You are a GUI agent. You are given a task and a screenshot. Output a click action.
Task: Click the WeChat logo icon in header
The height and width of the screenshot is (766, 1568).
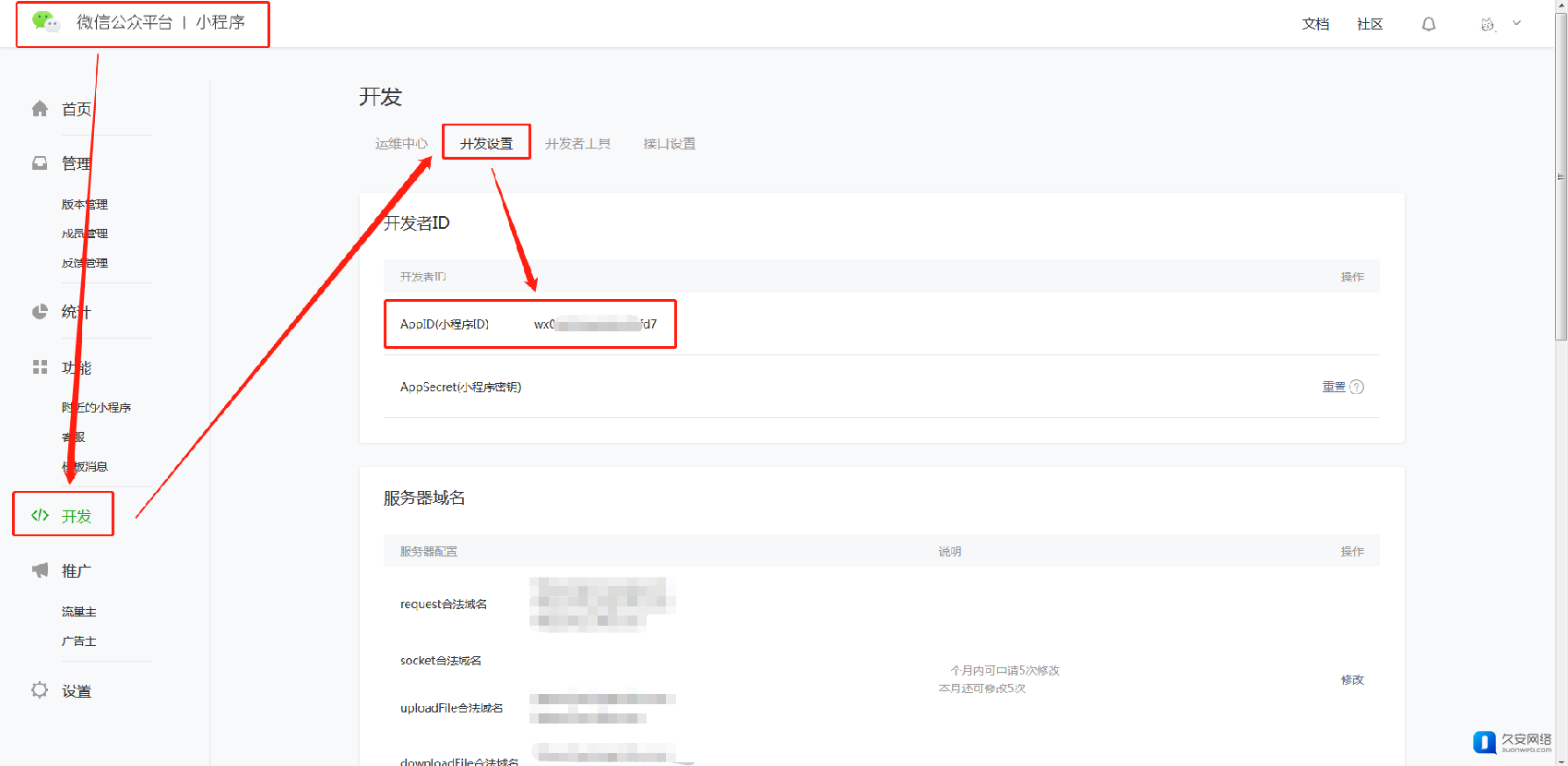coord(45,21)
